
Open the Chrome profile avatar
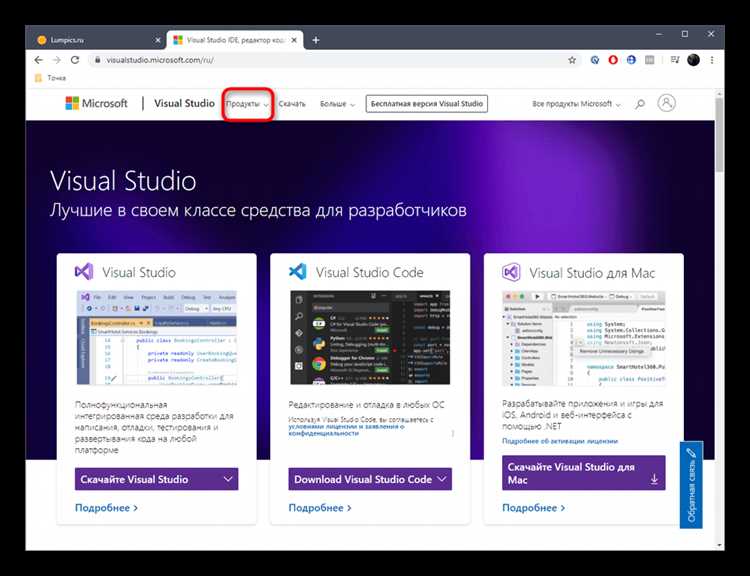tap(694, 60)
